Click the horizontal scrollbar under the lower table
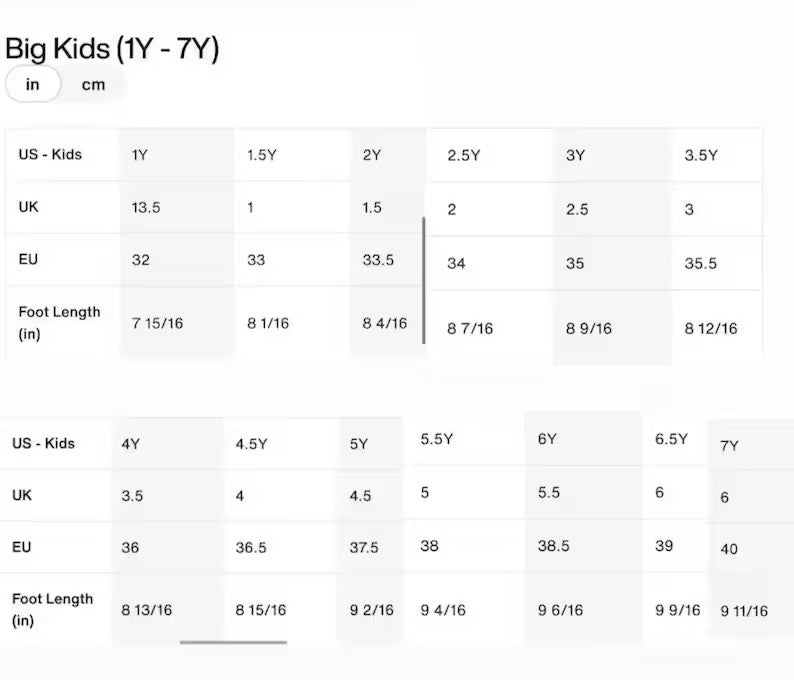 (233, 643)
